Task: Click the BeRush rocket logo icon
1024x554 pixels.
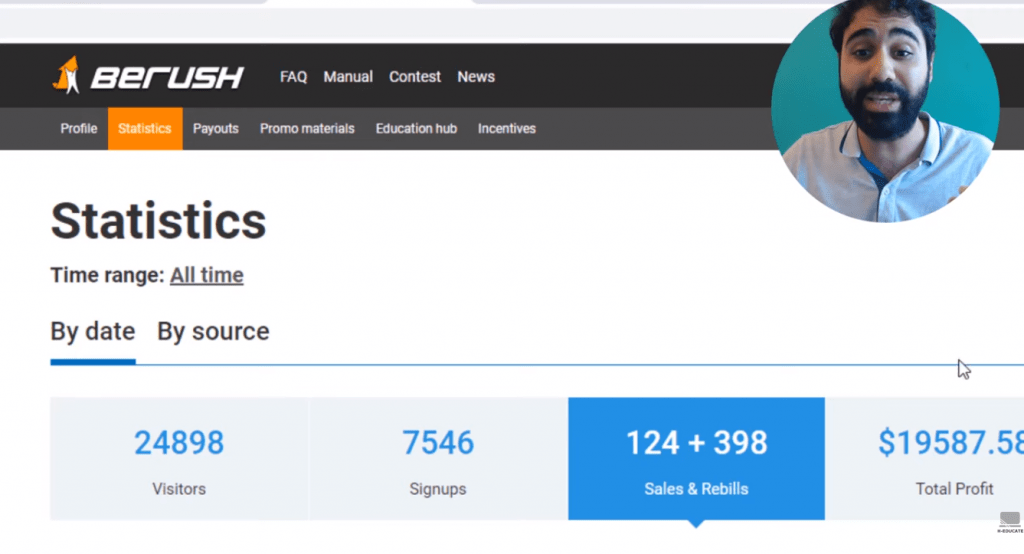Action: (x=67, y=76)
